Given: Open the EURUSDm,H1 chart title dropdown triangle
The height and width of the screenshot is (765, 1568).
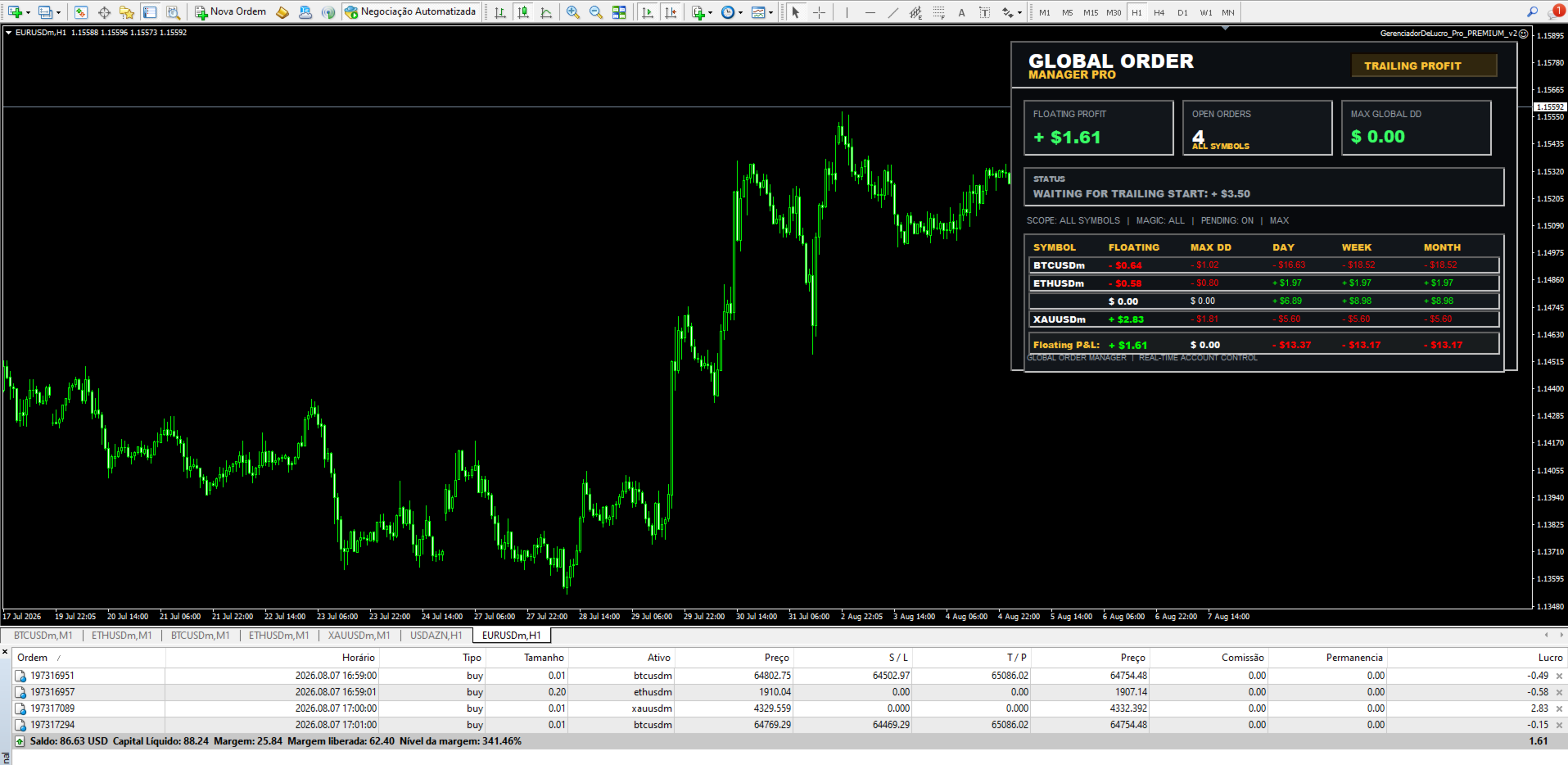Looking at the screenshot, I should 8,33.
